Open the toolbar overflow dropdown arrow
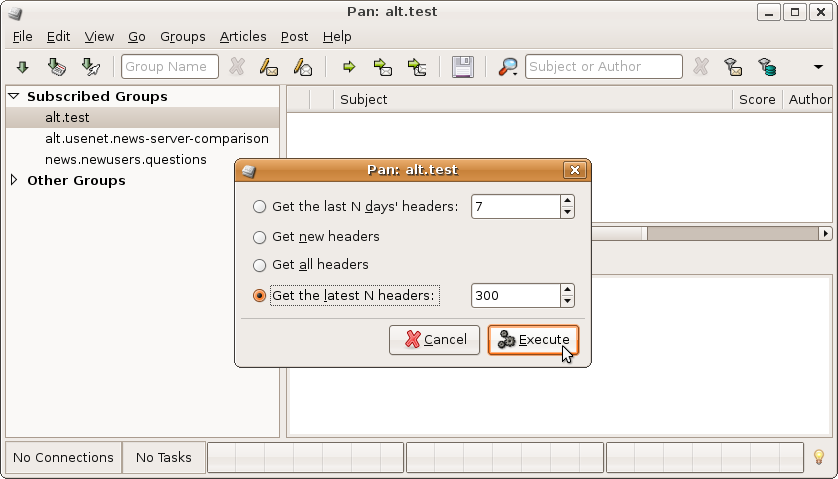 [818, 67]
